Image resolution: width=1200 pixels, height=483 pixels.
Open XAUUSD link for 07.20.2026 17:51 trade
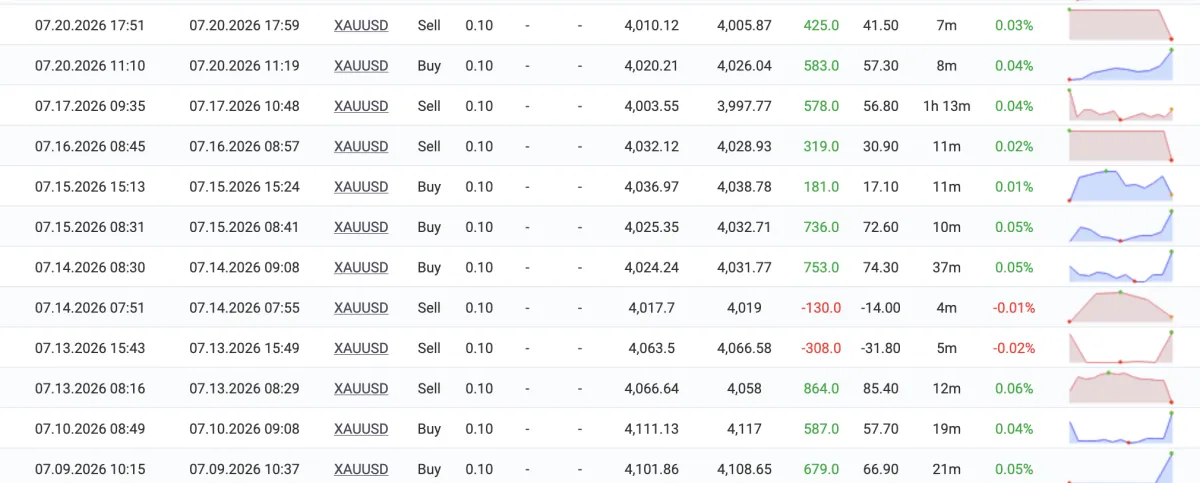361,25
